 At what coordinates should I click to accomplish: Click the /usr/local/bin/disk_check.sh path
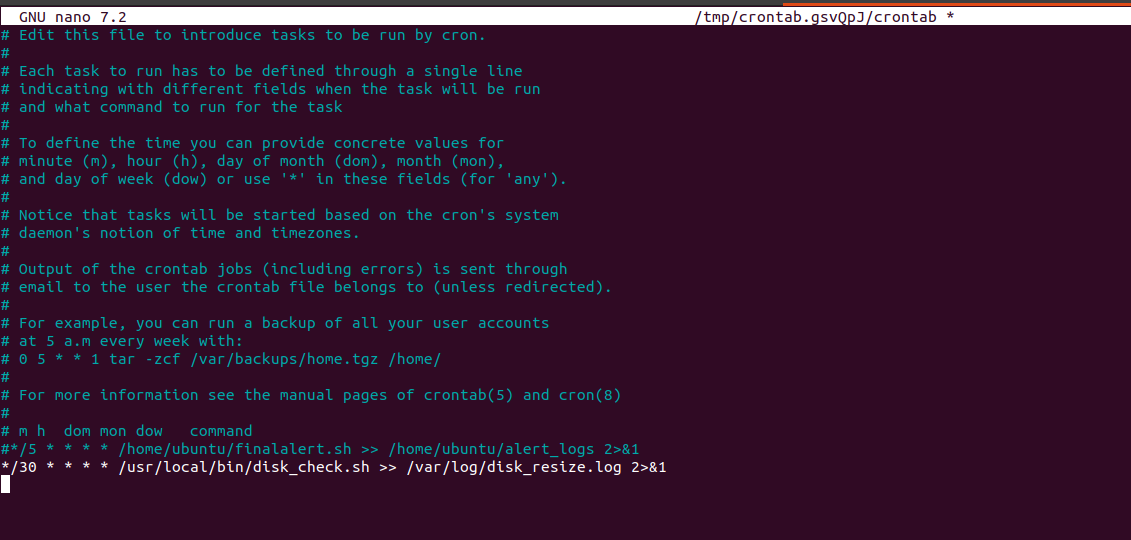(x=244, y=467)
